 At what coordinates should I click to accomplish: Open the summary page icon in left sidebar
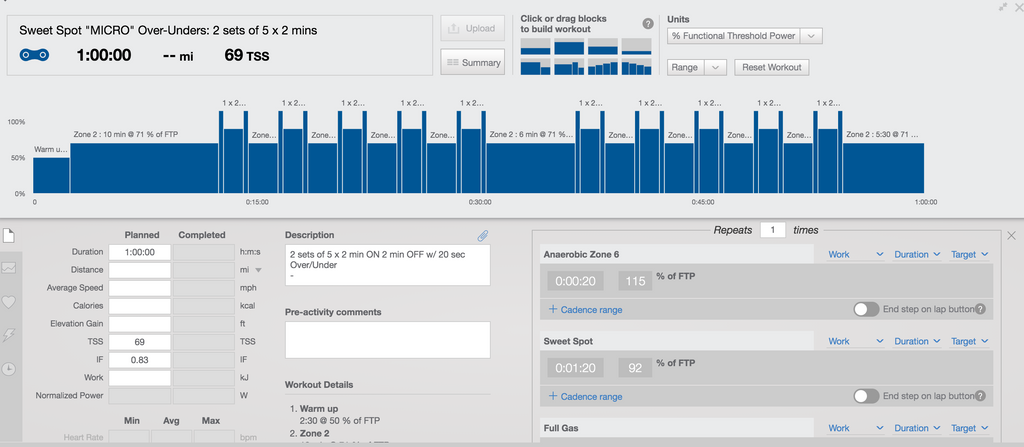tap(8, 236)
